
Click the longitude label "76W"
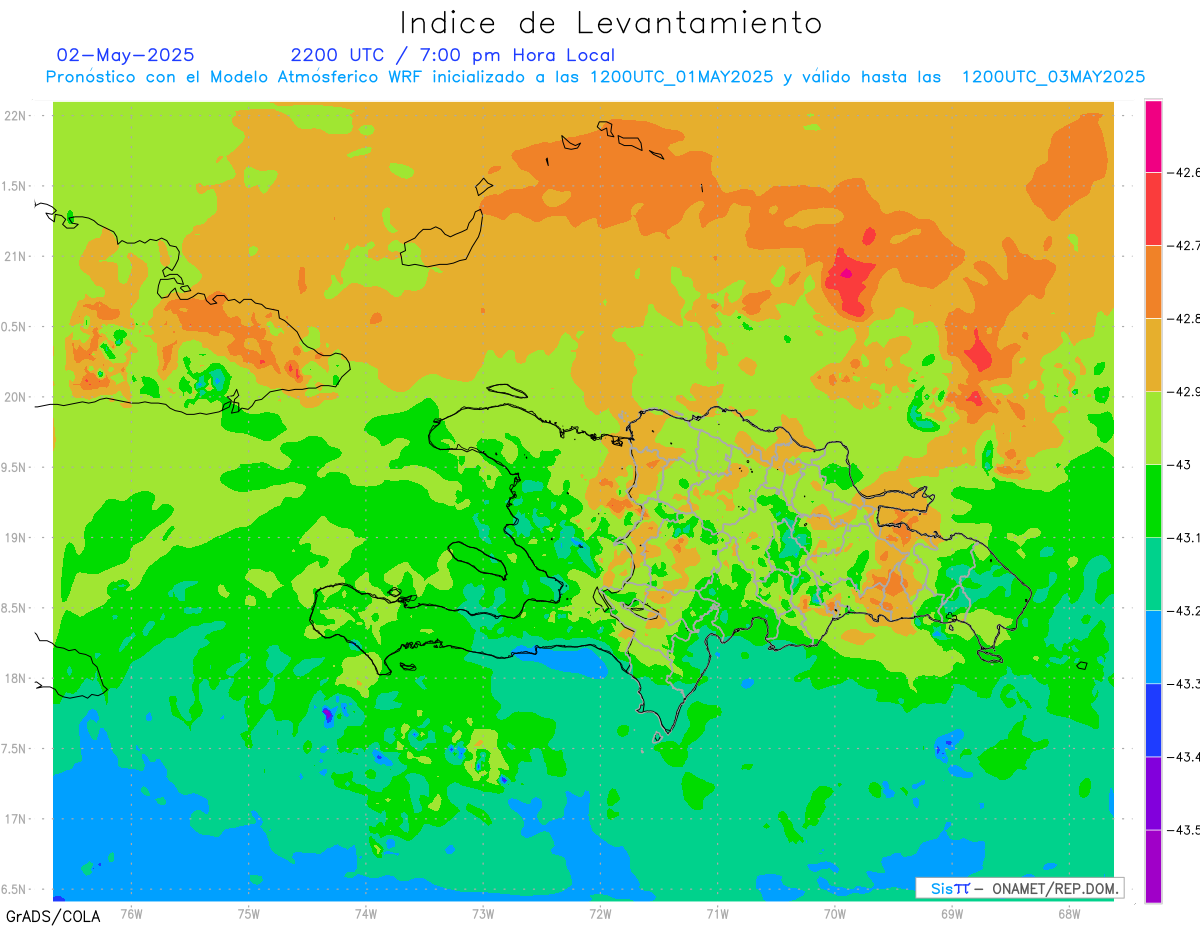coord(131,913)
